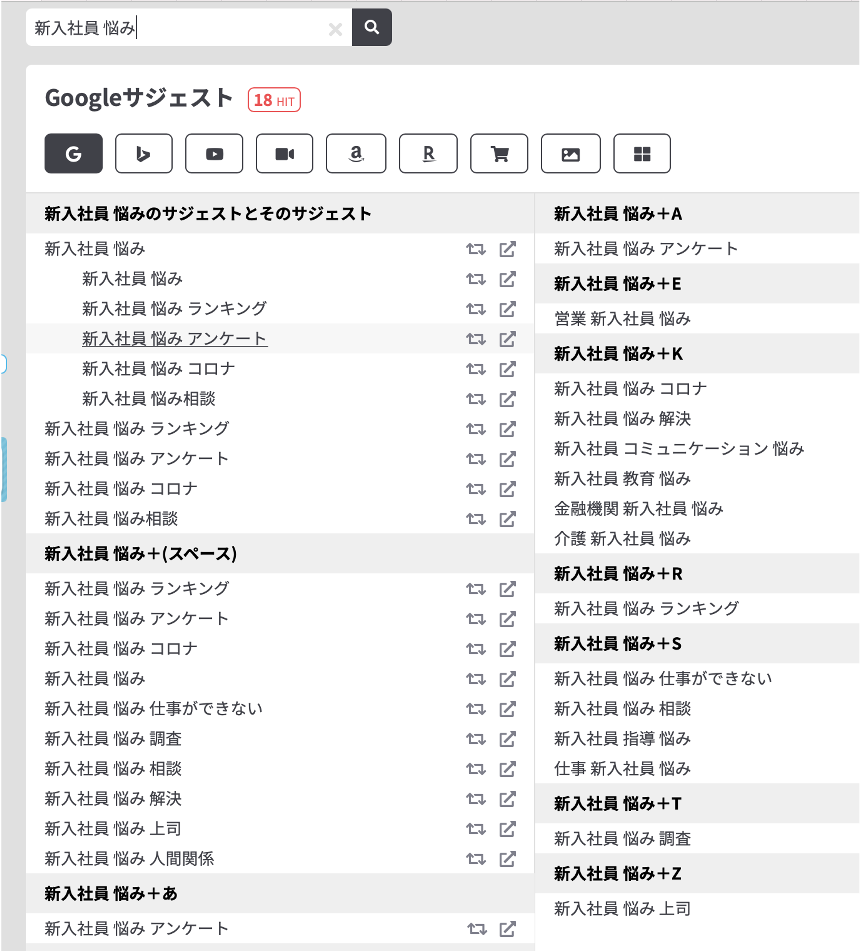
Task: Click 新入社員 コミュニケーション 悩み keyword
Action: (x=679, y=449)
